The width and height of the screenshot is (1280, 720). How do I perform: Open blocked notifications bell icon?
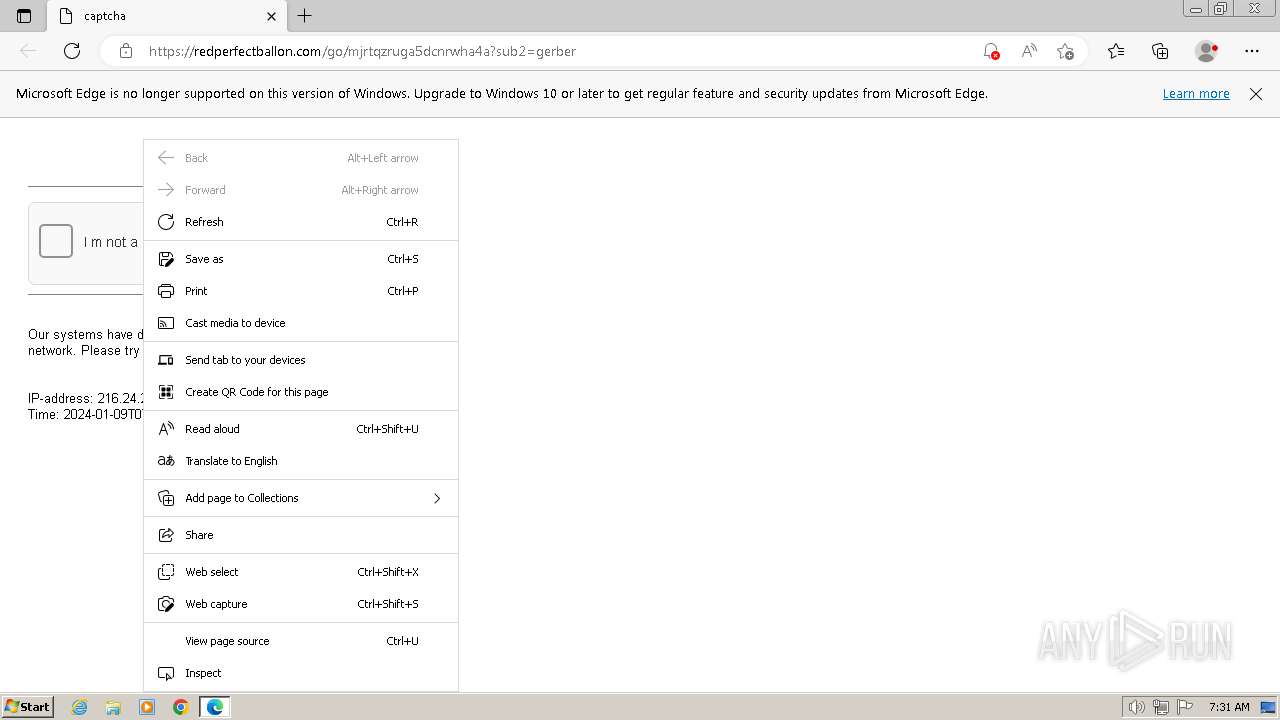tap(990, 51)
